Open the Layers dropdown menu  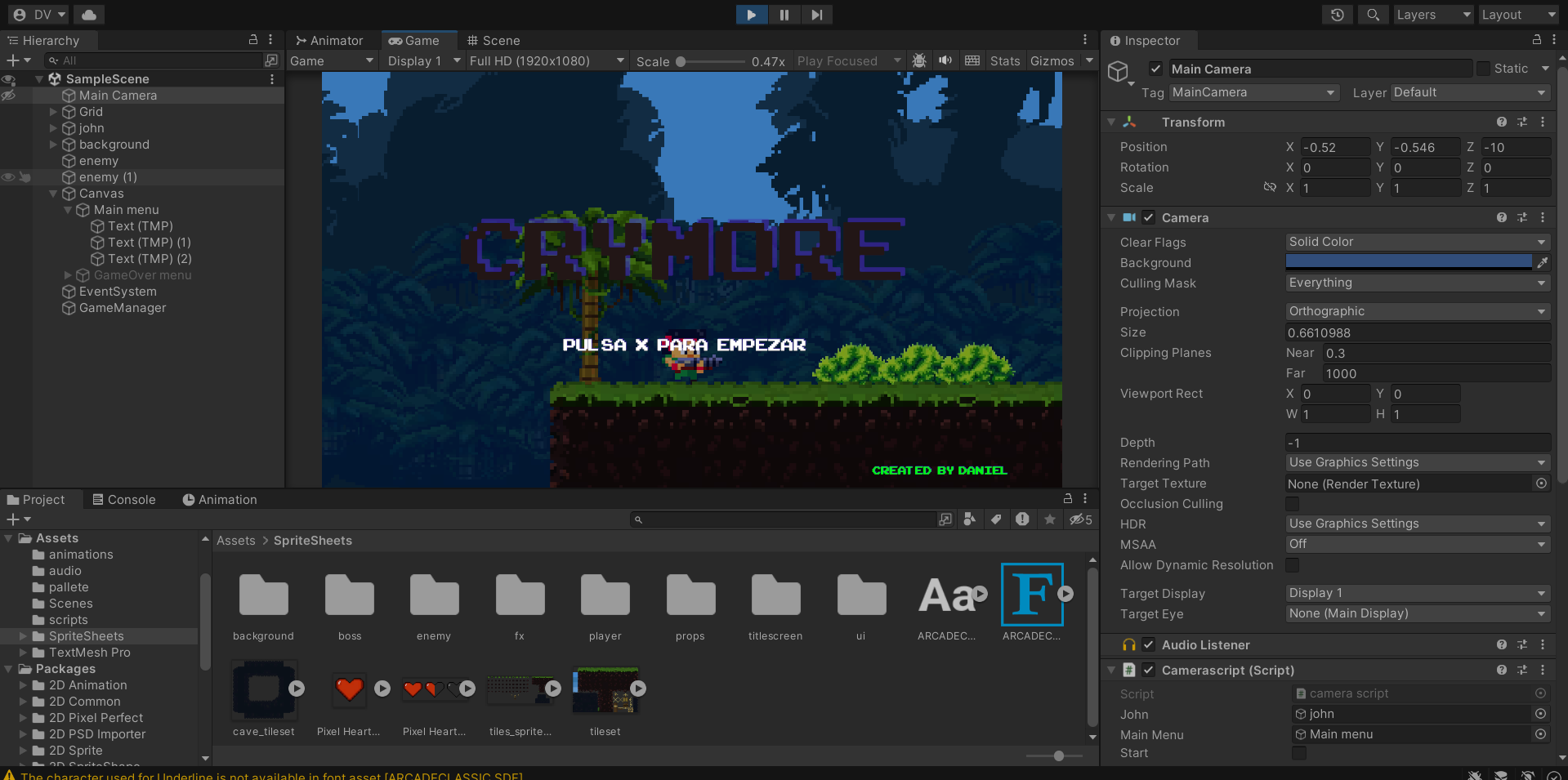click(x=1433, y=15)
